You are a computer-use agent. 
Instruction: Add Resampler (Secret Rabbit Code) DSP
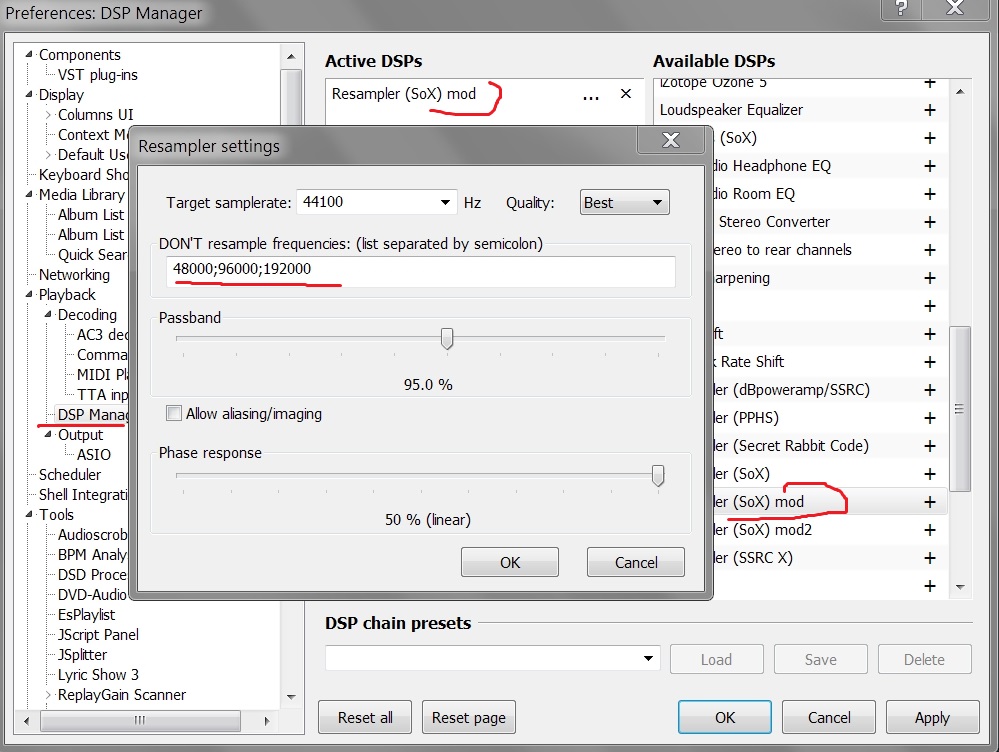930,446
